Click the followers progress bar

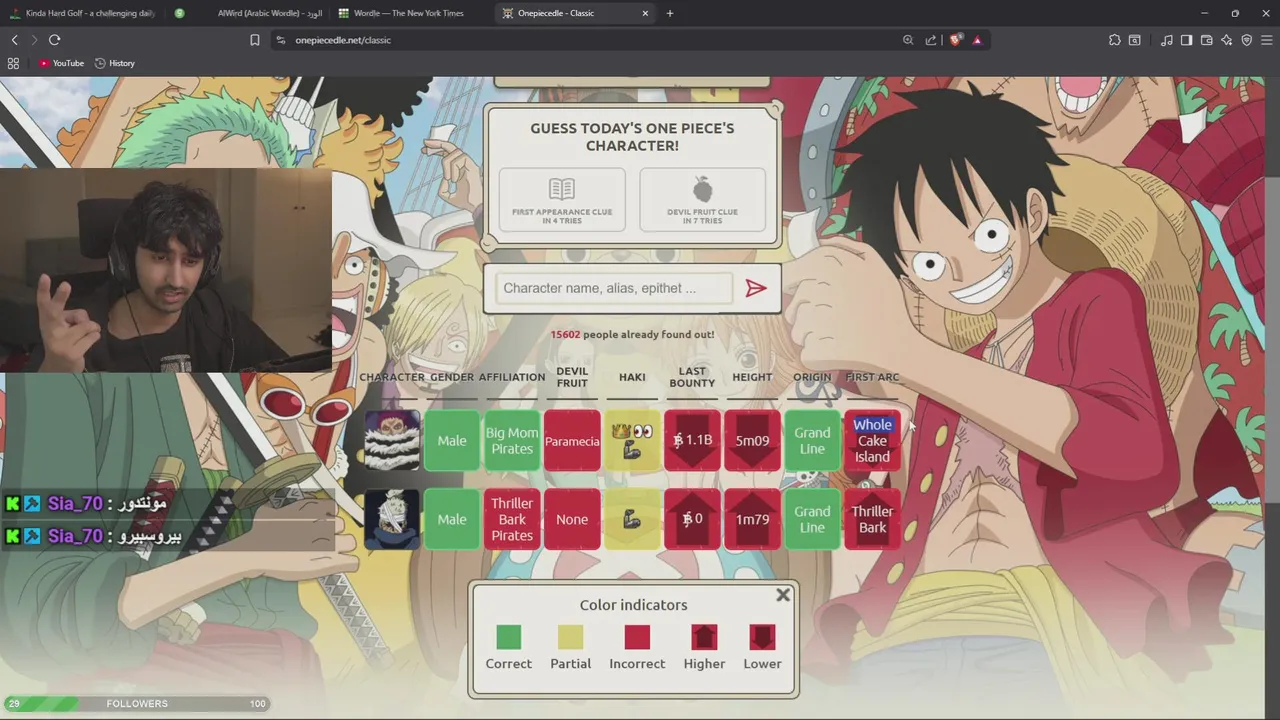(137, 703)
